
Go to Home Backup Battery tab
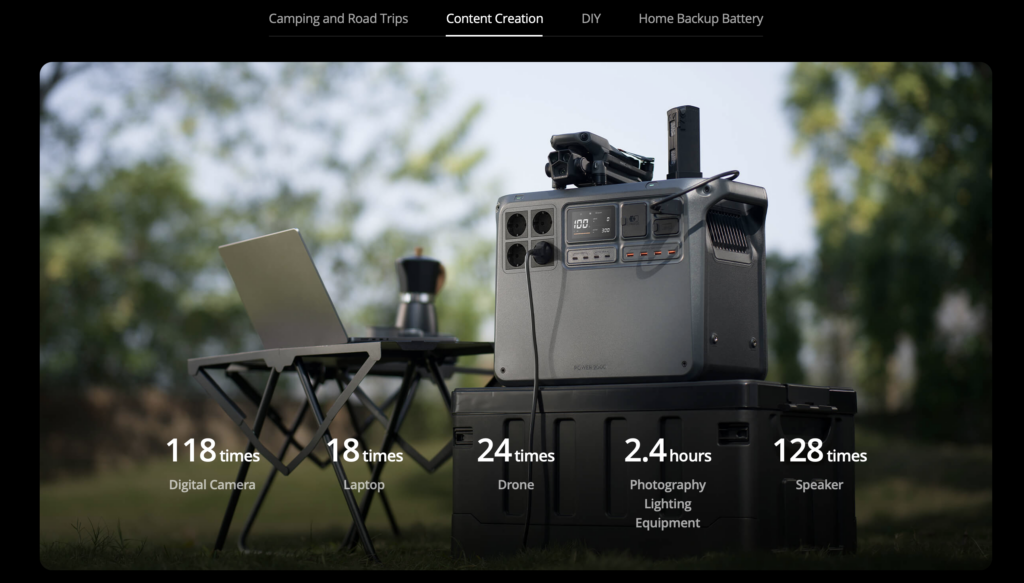pos(700,19)
